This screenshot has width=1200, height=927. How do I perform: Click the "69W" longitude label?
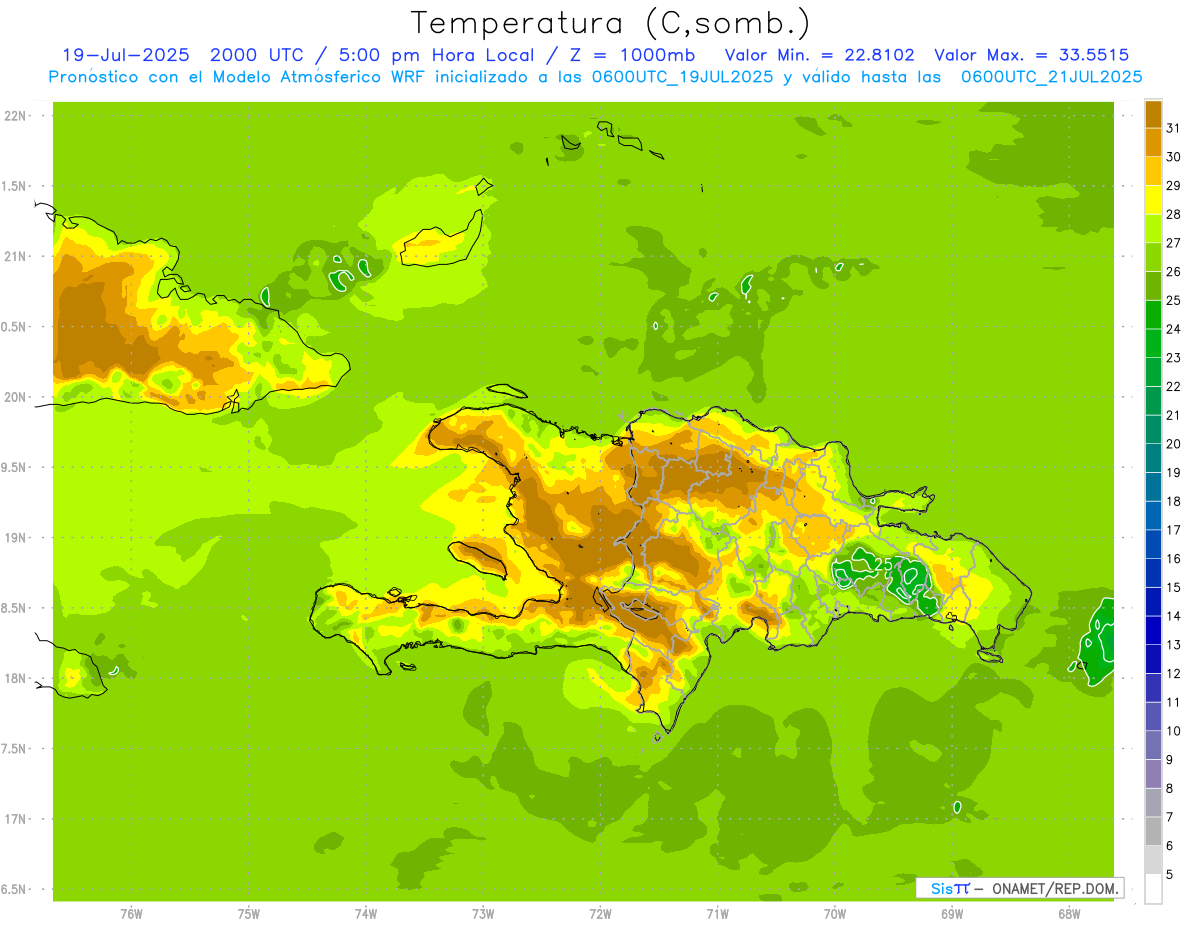tap(952, 914)
